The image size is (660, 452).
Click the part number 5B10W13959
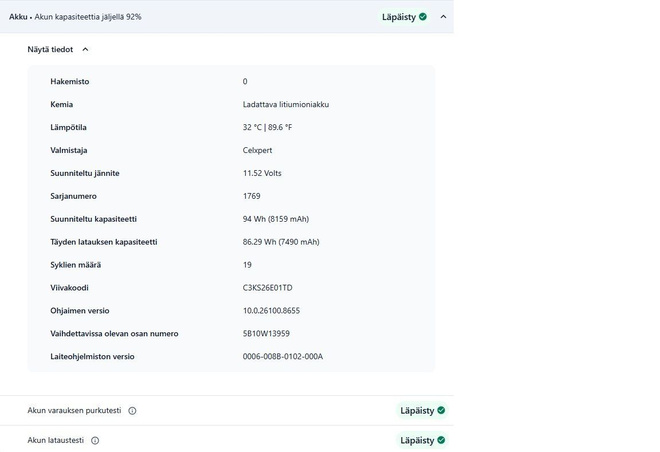(266, 334)
